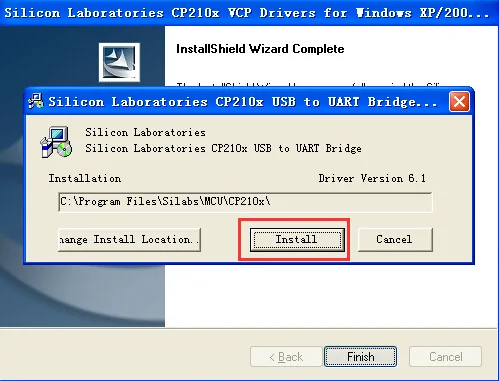Click the greyed-out wizard Cancel button
The height and width of the screenshot is (381, 499).
445,357
